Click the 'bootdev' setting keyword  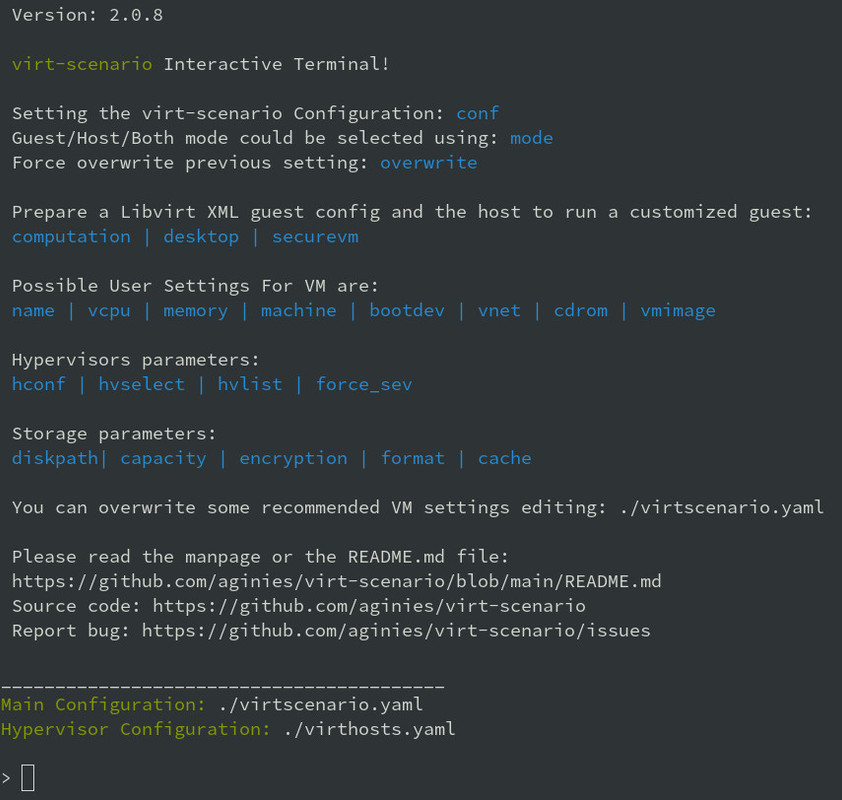click(407, 310)
